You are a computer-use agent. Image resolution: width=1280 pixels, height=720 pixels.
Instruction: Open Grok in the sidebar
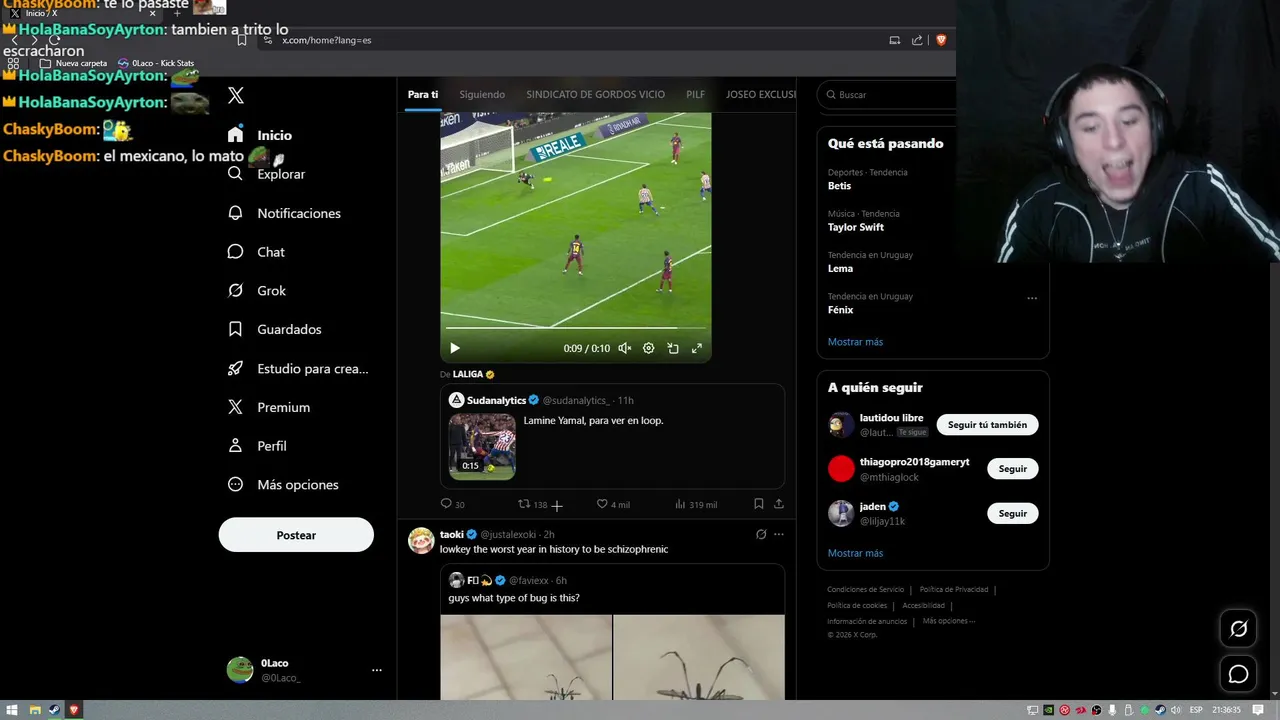(x=257, y=291)
